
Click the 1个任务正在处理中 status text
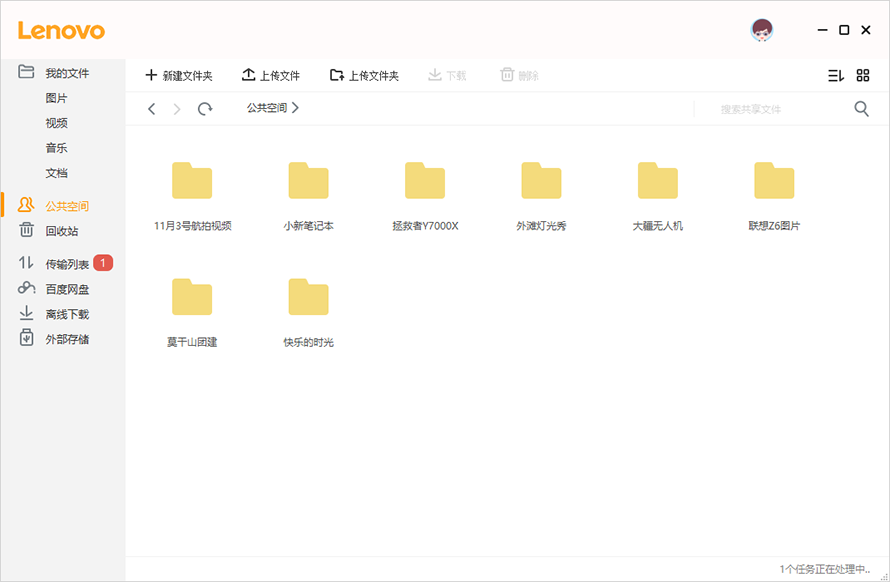pos(825,569)
